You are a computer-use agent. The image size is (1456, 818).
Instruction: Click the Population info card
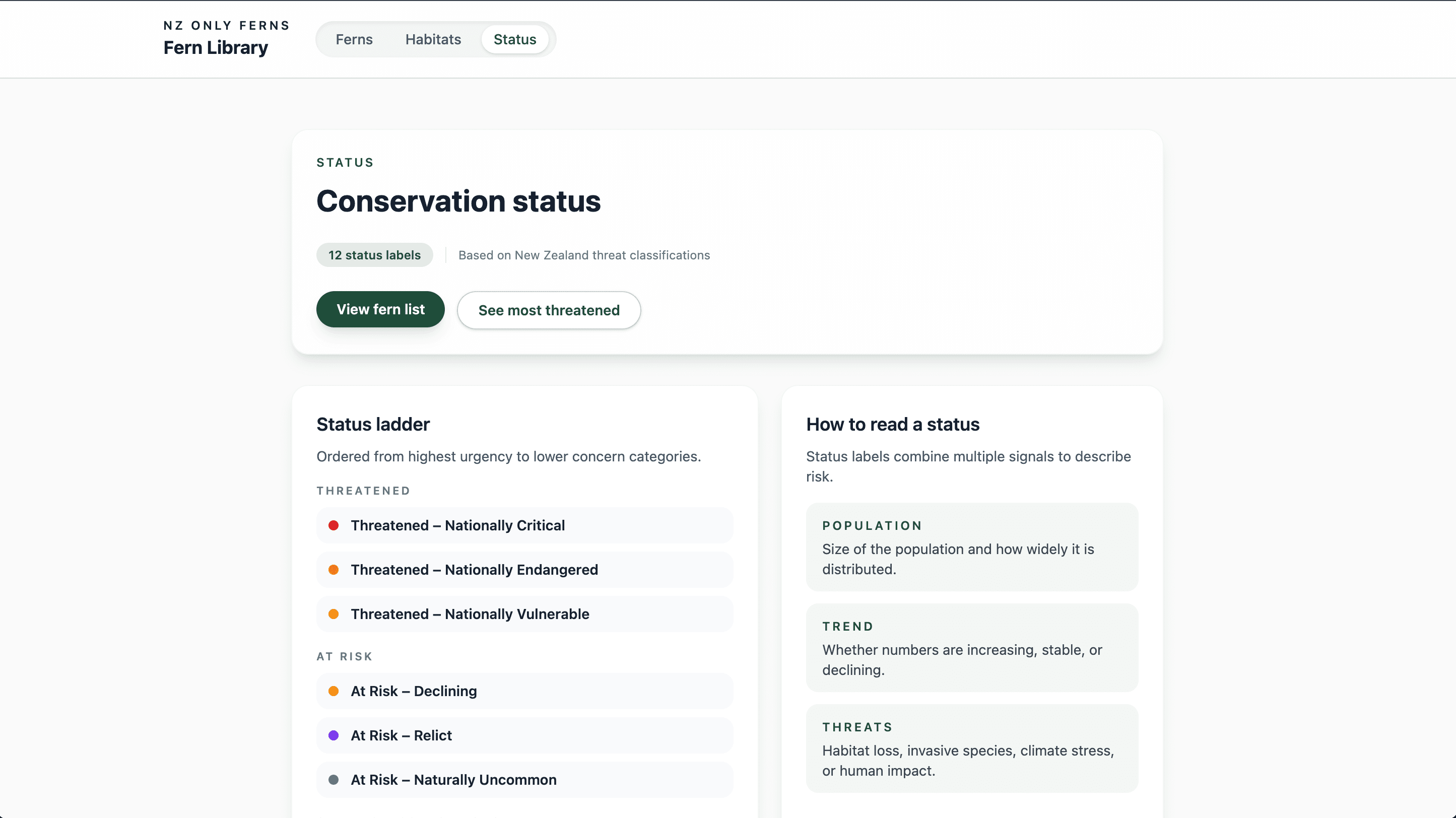click(971, 547)
